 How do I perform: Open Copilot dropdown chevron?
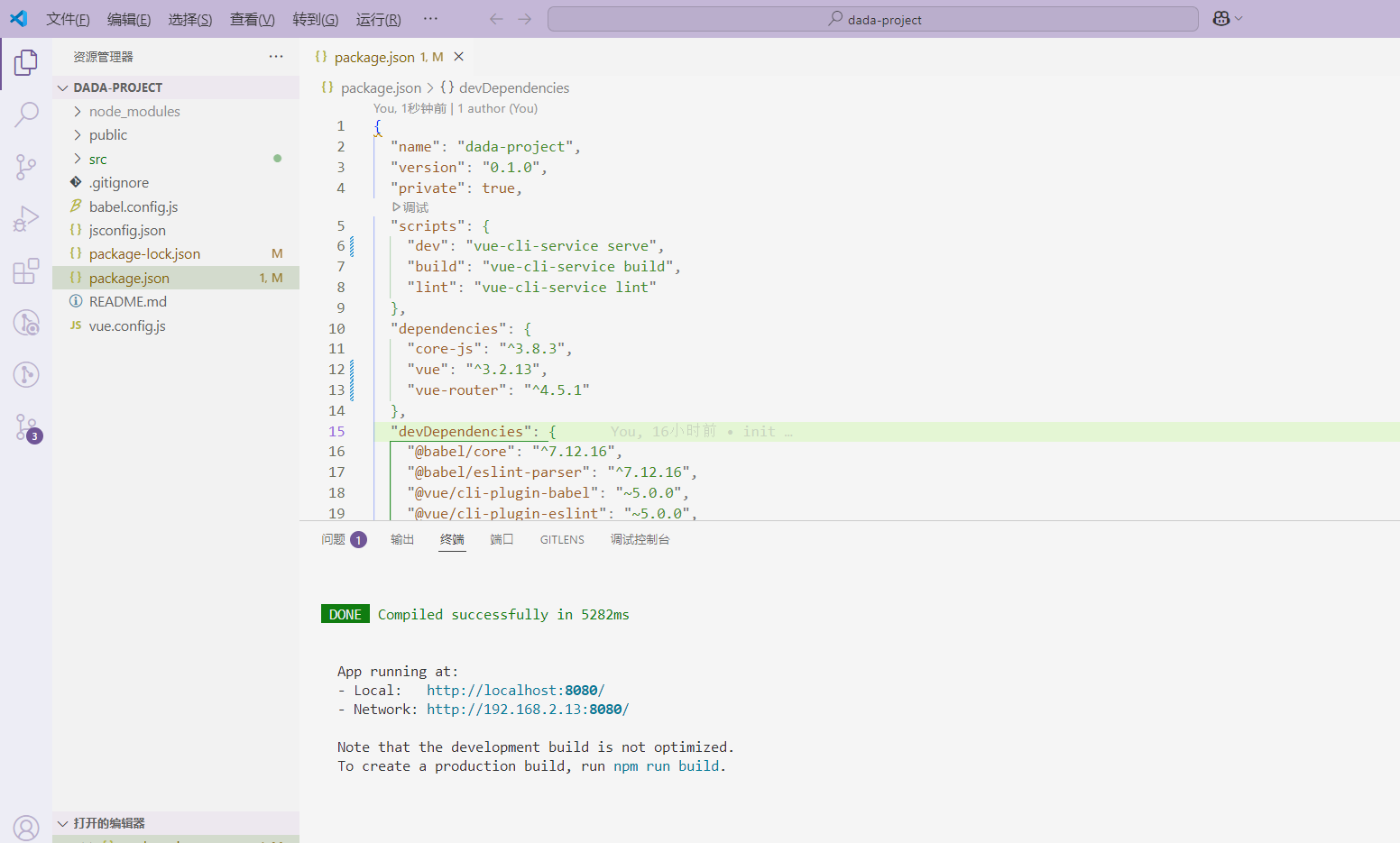pyautogui.click(x=1239, y=19)
